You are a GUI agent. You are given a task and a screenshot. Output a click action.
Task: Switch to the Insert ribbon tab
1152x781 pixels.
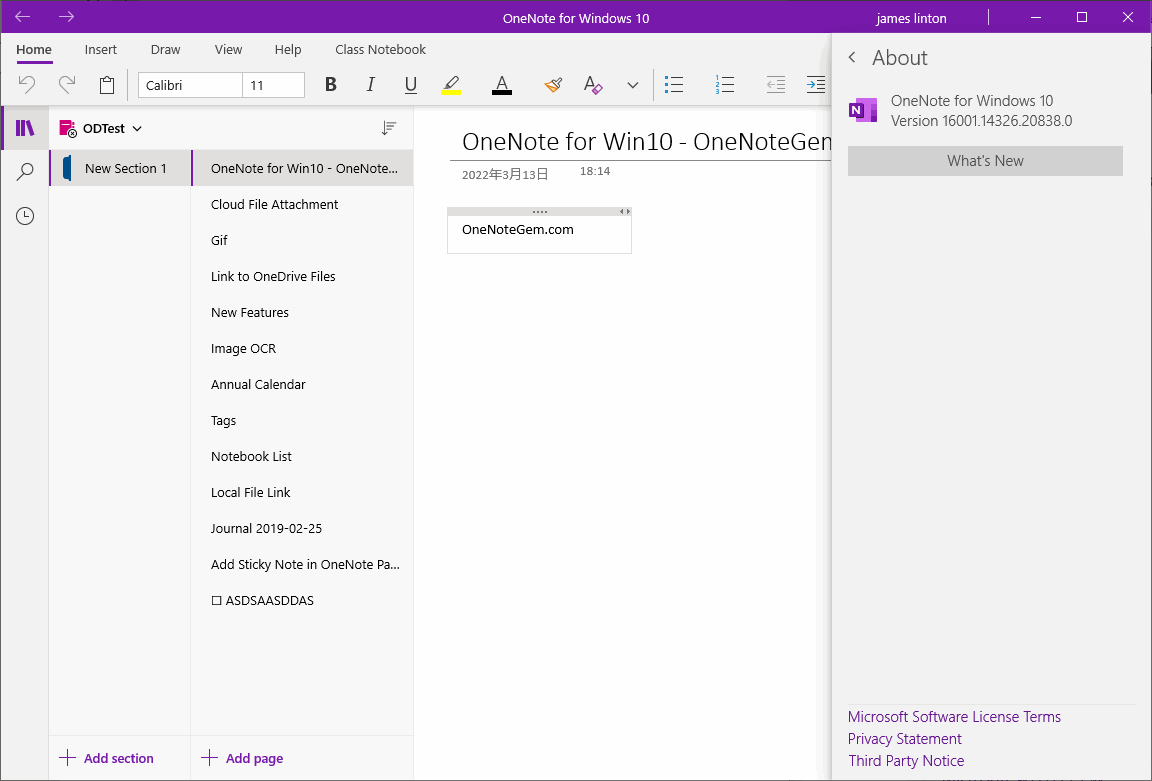click(x=100, y=49)
